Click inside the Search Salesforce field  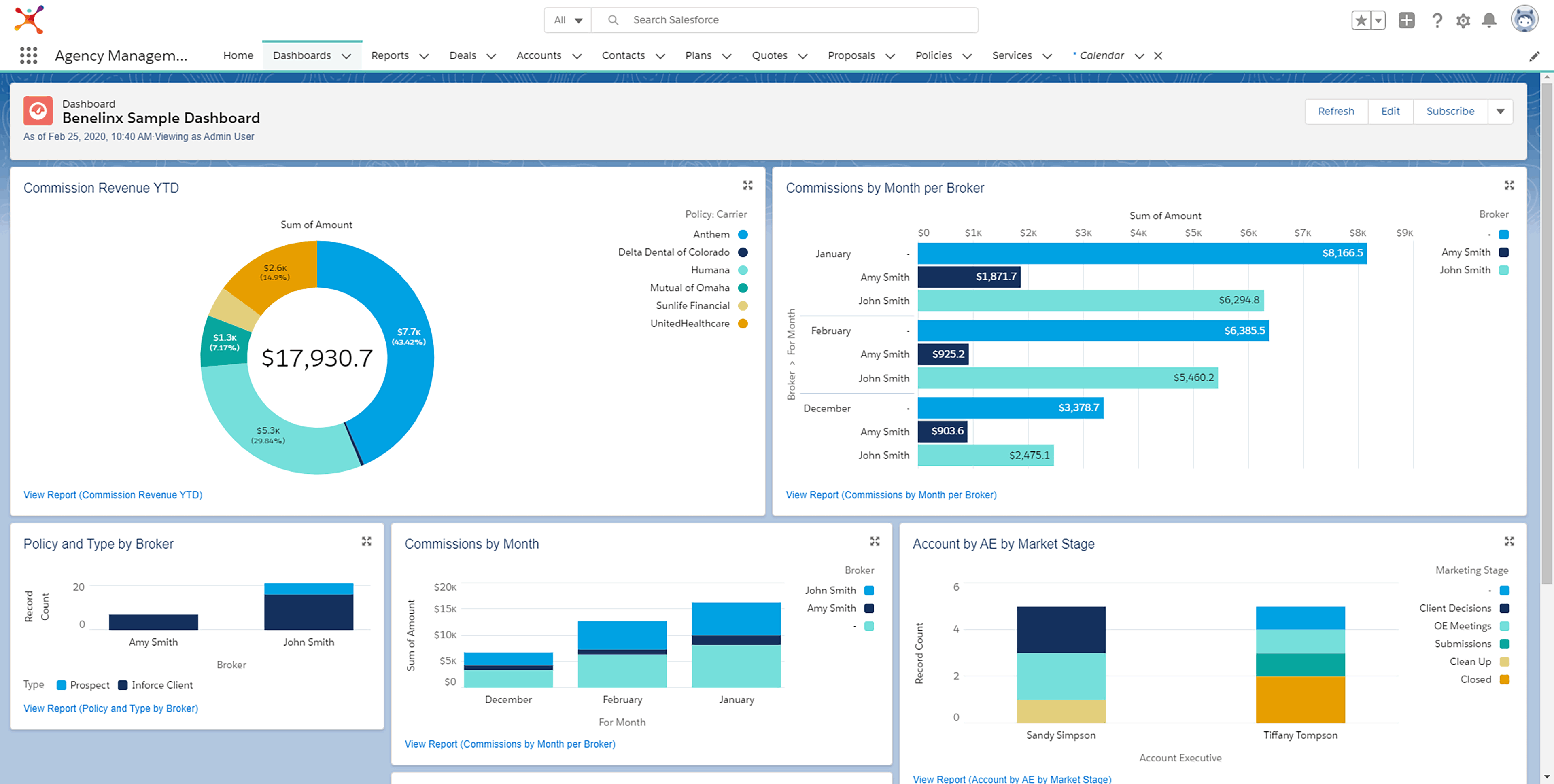coord(724,19)
